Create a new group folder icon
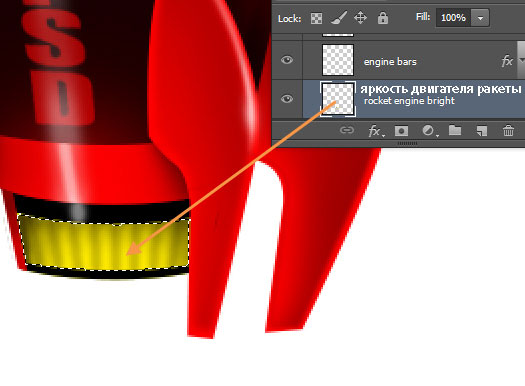Image resolution: width=525 pixels, height=386 pixels. point(455,130)
